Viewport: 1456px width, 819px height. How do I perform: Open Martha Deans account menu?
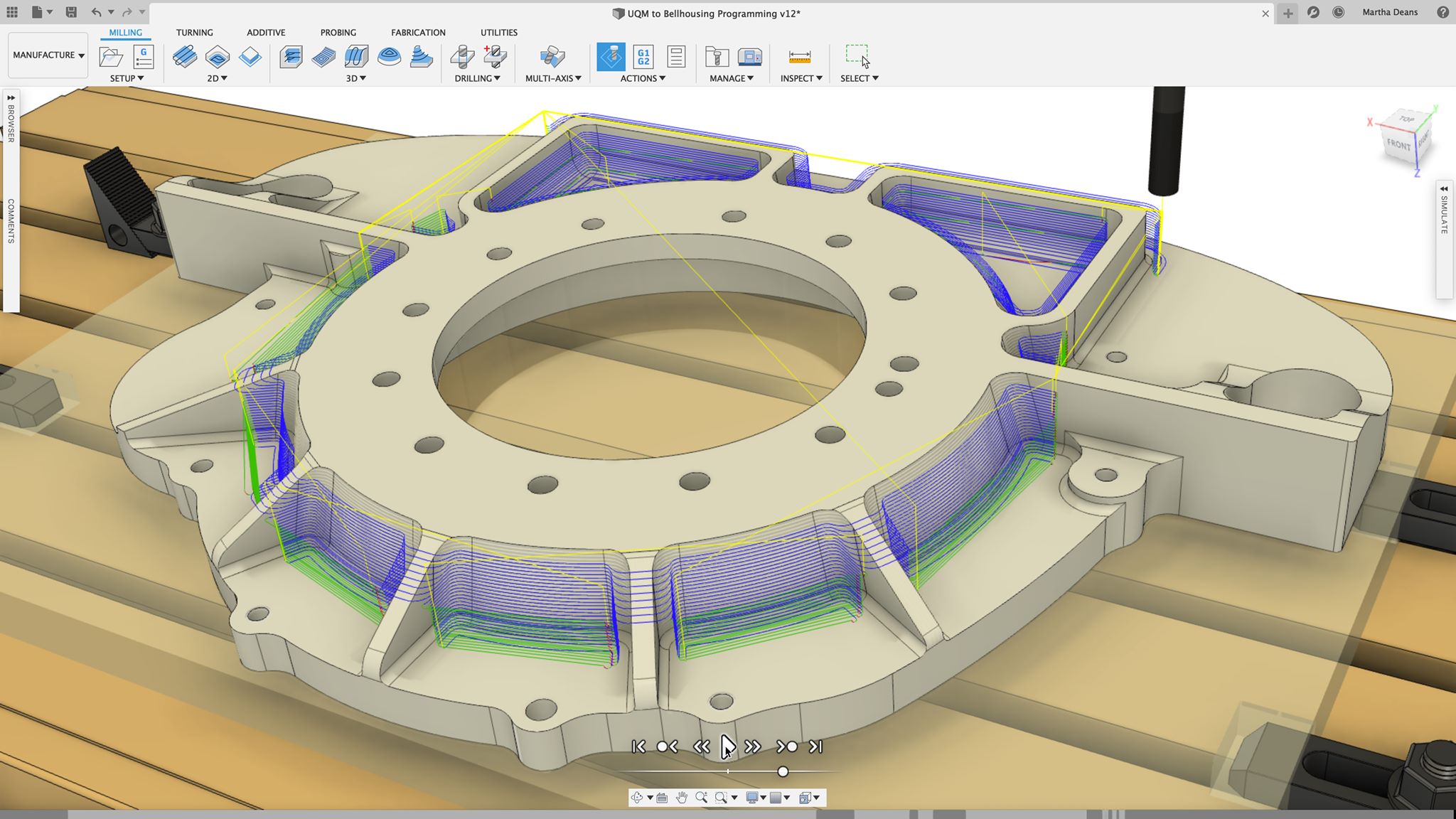click(x=1389, y=12)
